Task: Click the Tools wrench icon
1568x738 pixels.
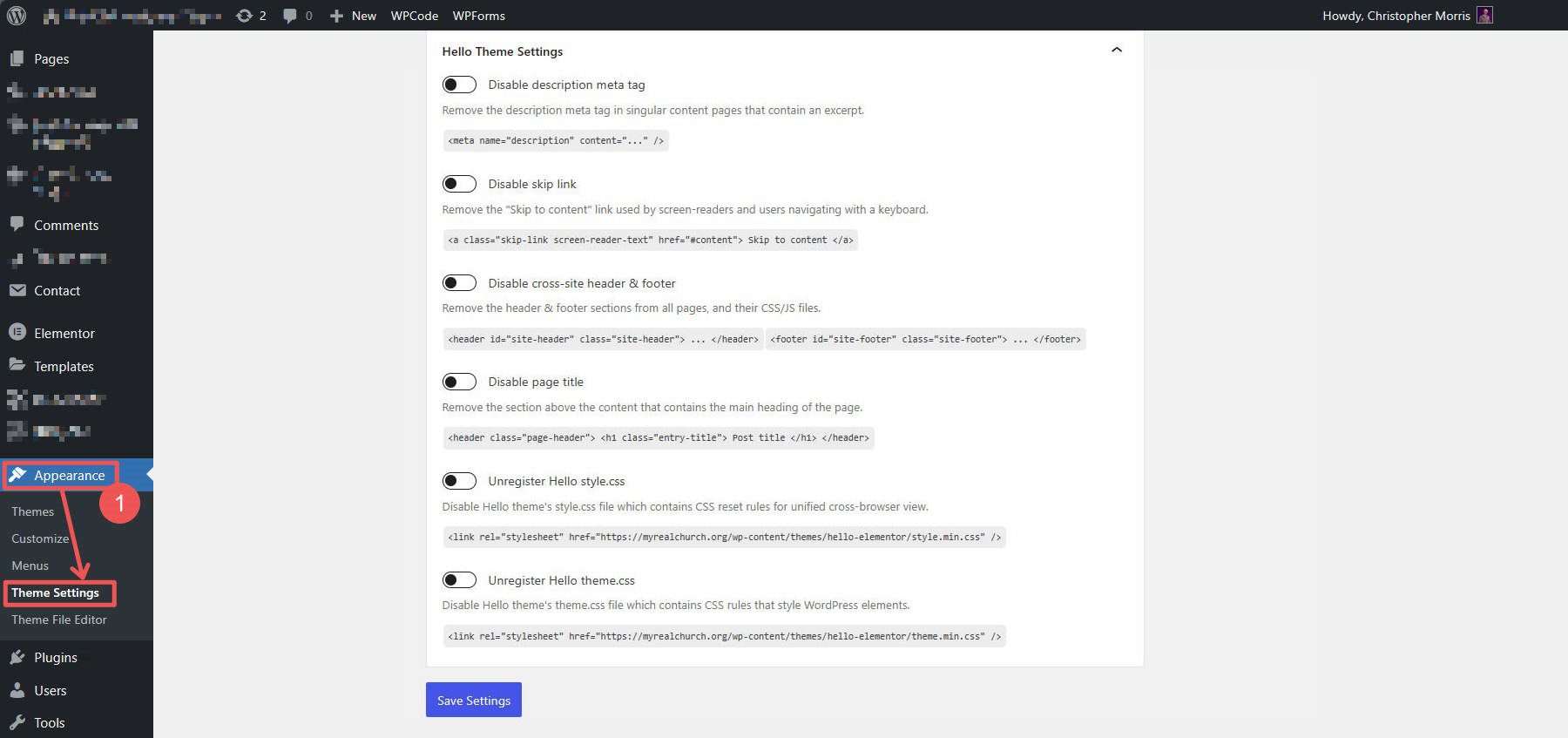Action: (x=17, y=722)
